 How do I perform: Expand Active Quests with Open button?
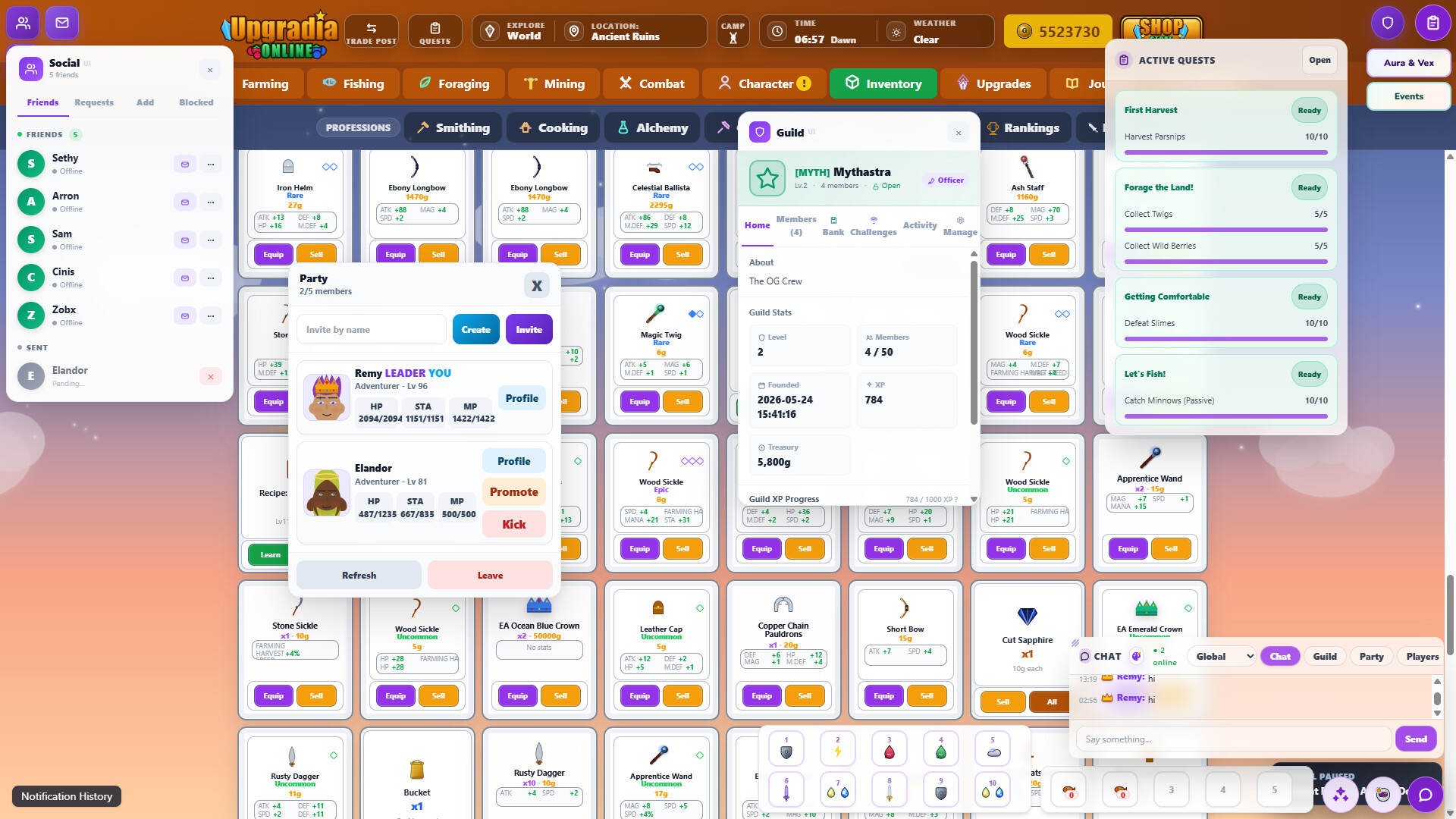tap(1319, 60)
